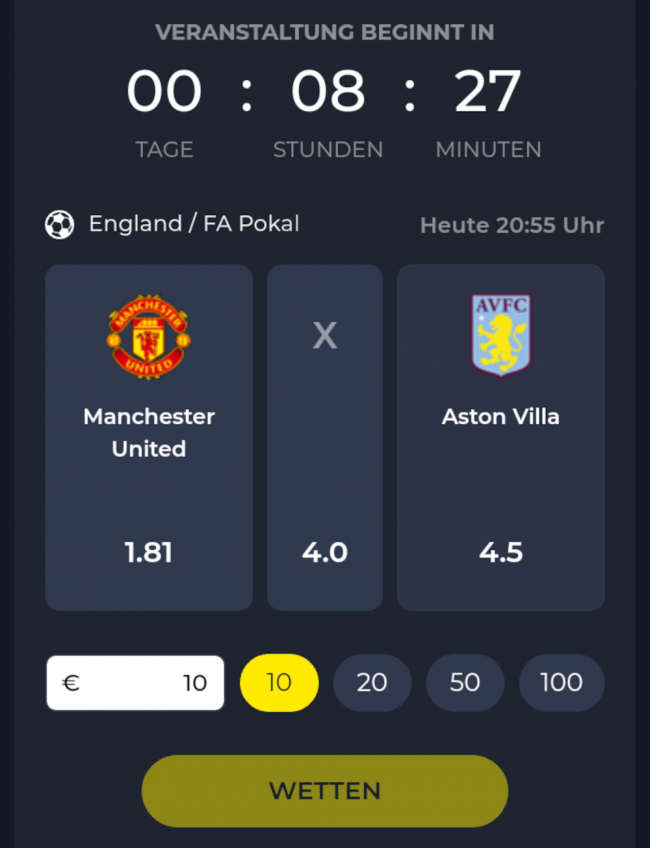The width and height of the screenshot is (650, 848).
Task: Click the Manchester United club crest
Action: pos(149,336)
